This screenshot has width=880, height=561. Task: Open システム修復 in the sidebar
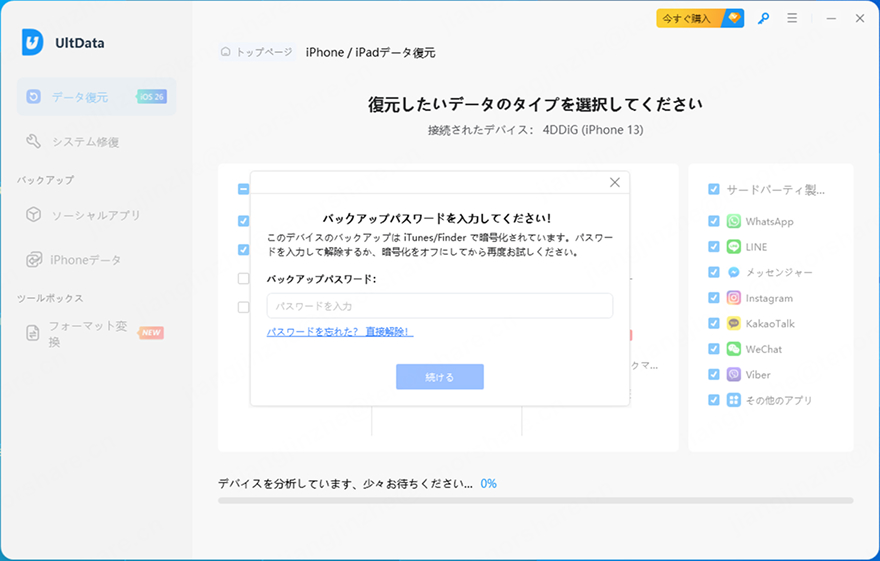pos(85,142)
